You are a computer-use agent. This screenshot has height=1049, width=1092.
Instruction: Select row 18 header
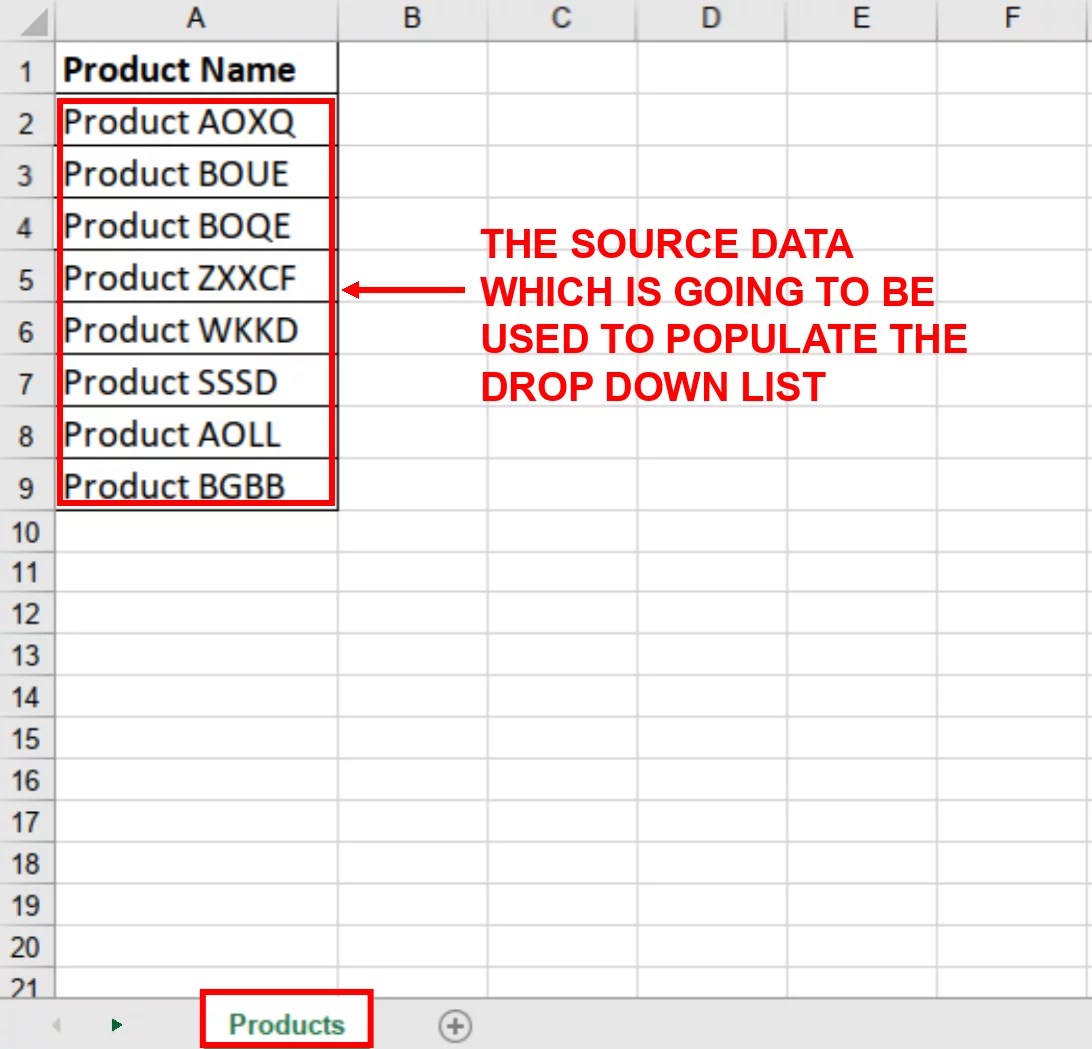tap(26, 864)
